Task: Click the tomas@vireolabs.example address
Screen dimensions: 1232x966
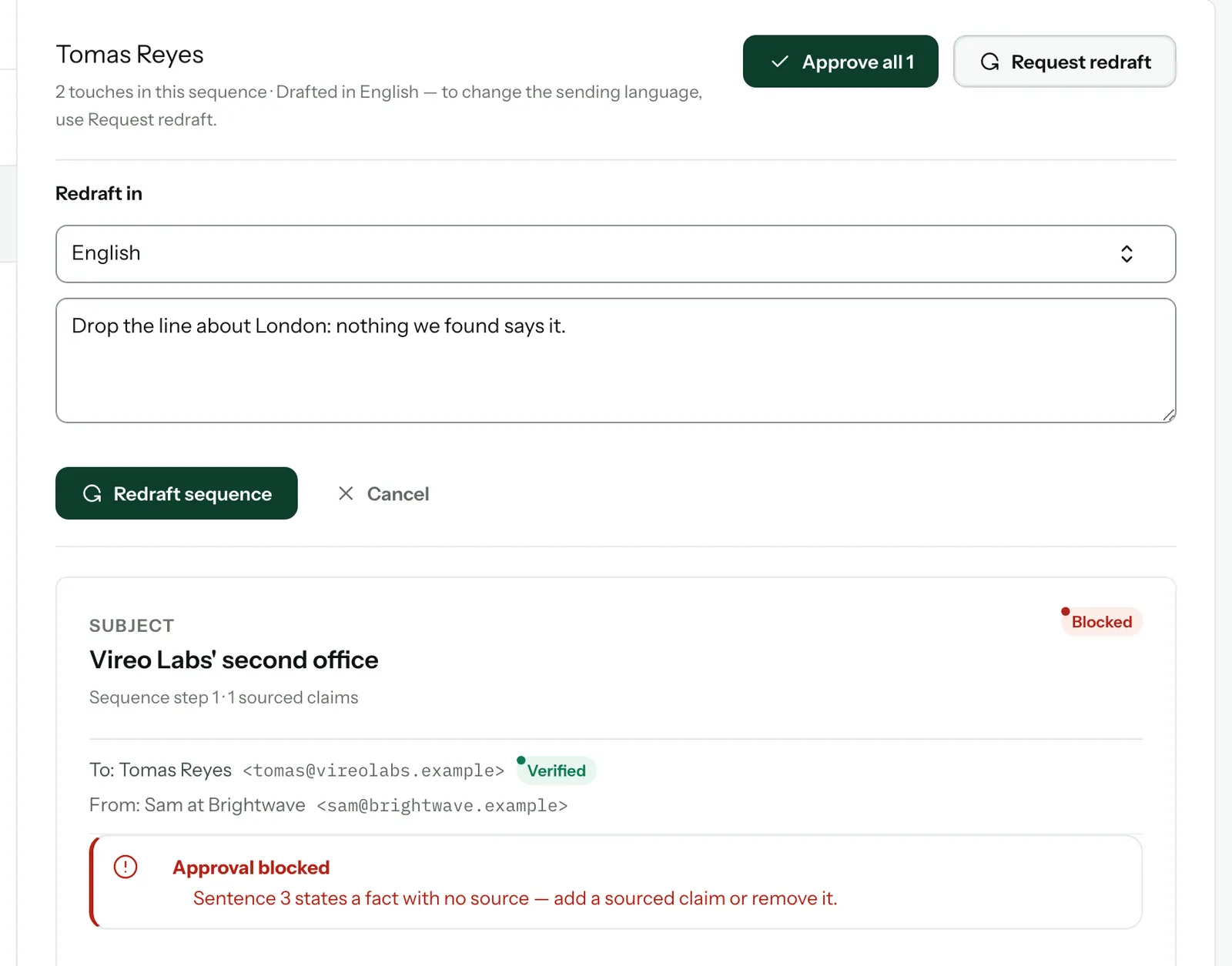Action: 373,770
